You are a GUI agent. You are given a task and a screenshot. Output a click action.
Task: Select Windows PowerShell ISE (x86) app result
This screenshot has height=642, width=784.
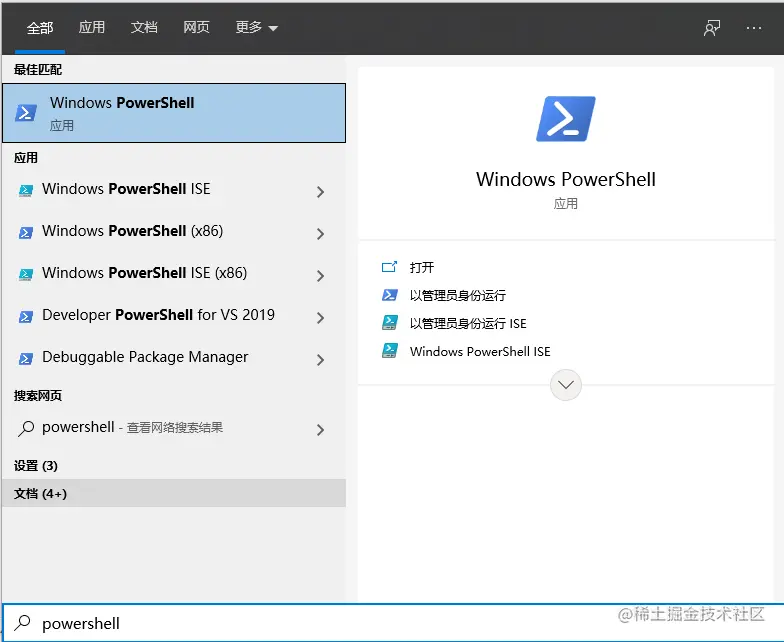pos(174,274)
